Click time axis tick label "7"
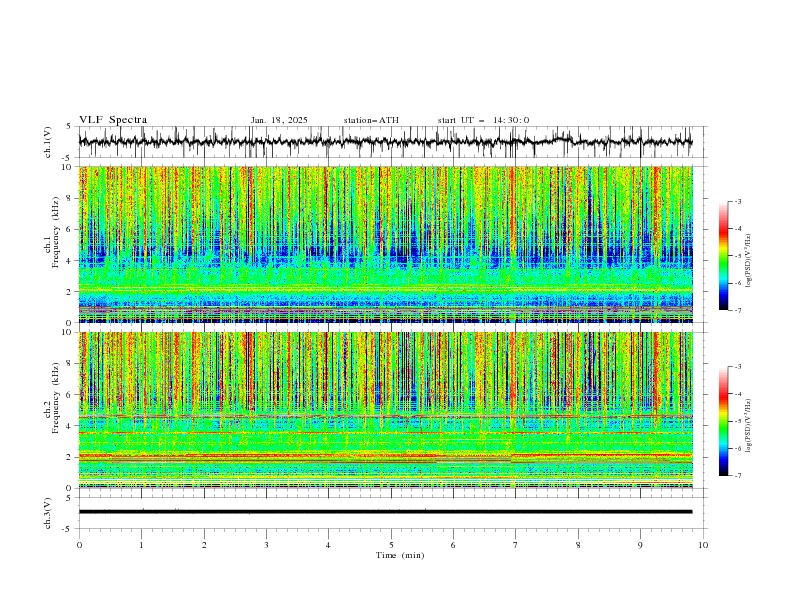 tap(516, 545)
